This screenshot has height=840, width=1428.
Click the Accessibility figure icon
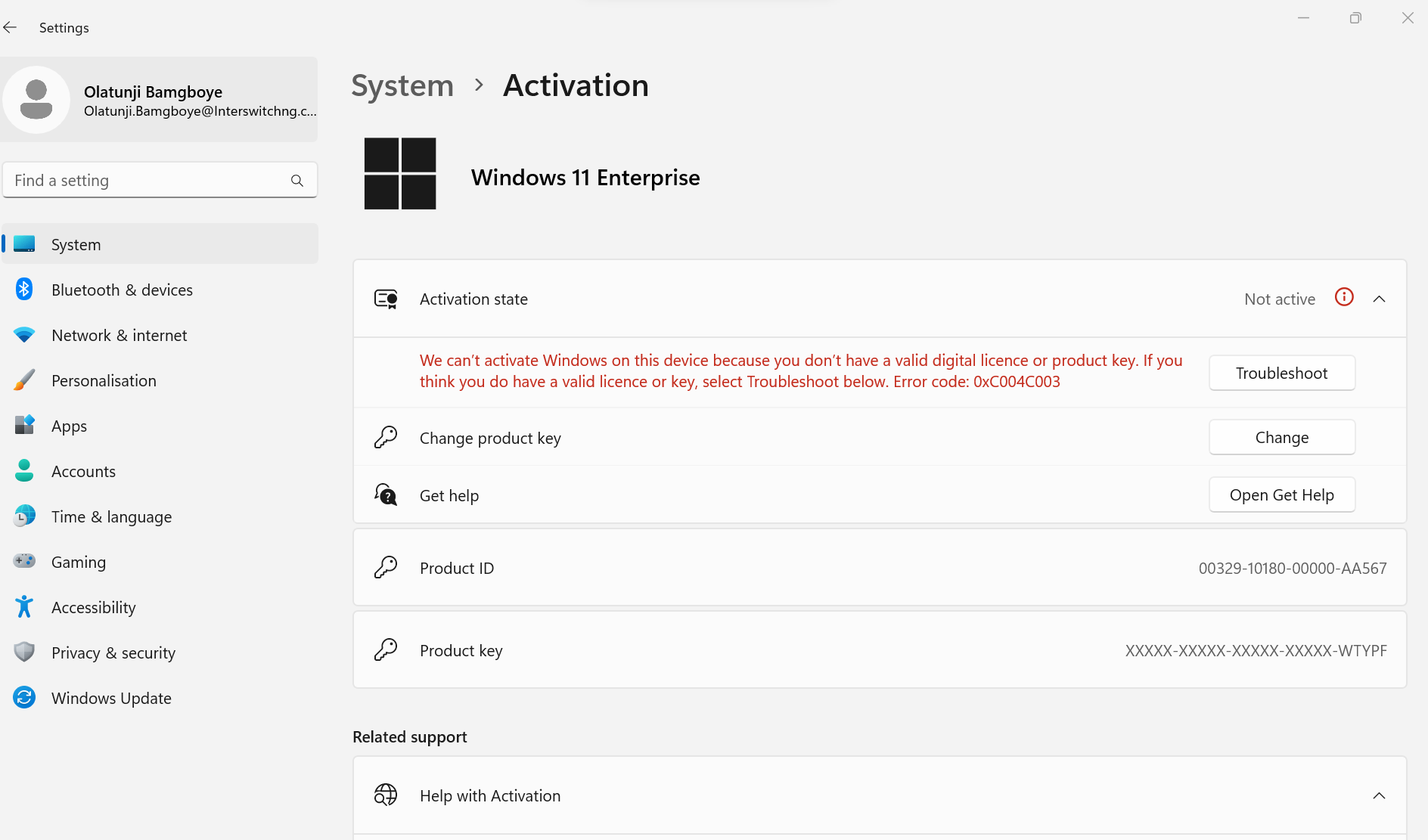(x=24, y=607)
